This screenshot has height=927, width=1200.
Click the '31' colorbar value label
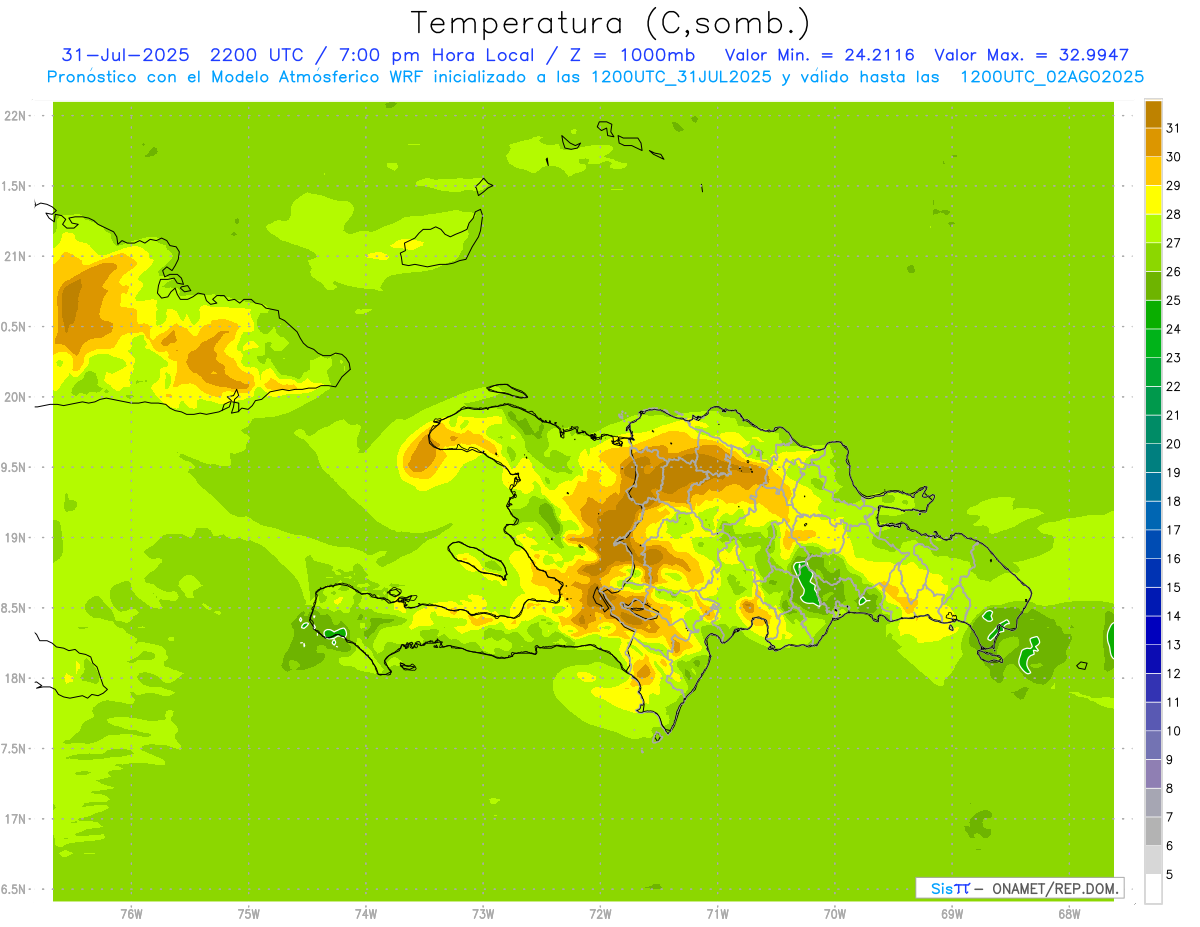tap(1173, 128)
